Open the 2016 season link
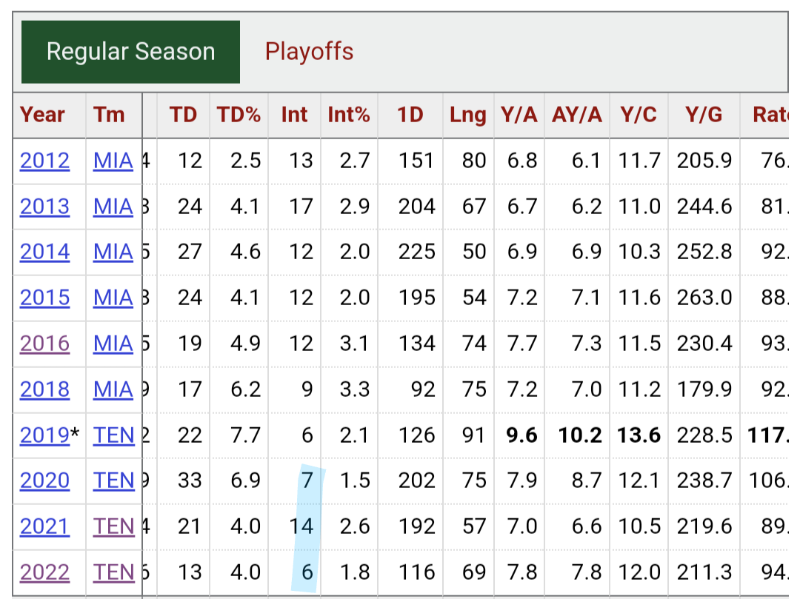Image resolution: width=800 pixels, height=599 pixels. click(x=45, y=343)
